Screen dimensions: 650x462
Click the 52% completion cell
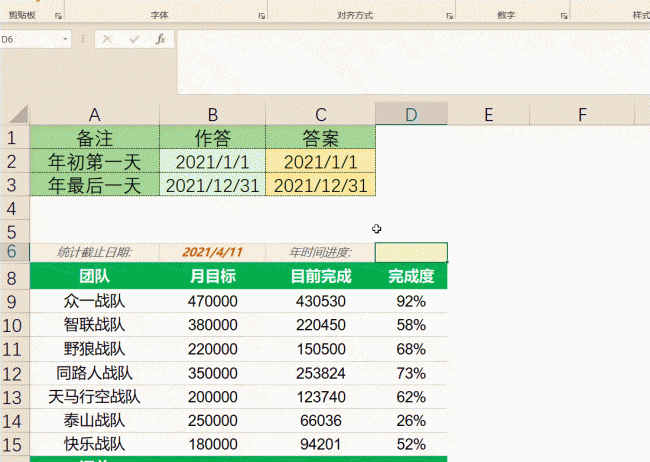411,444
